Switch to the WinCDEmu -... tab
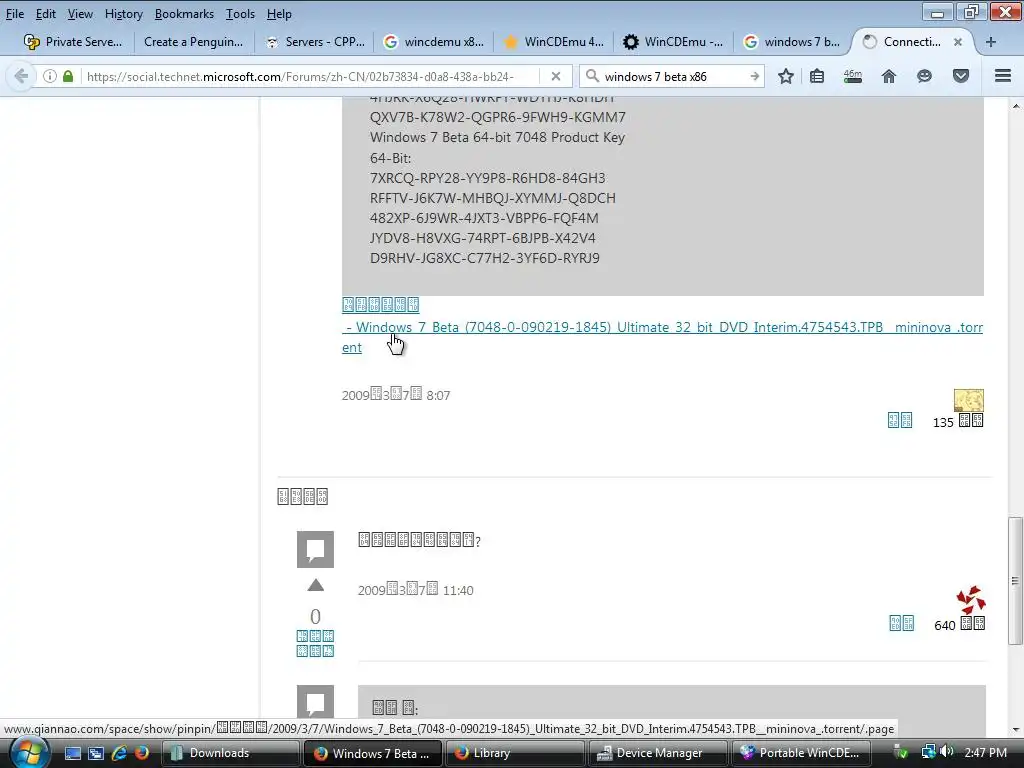The width and height of the screenshot is (1024, 768). [x=674, y=42]
